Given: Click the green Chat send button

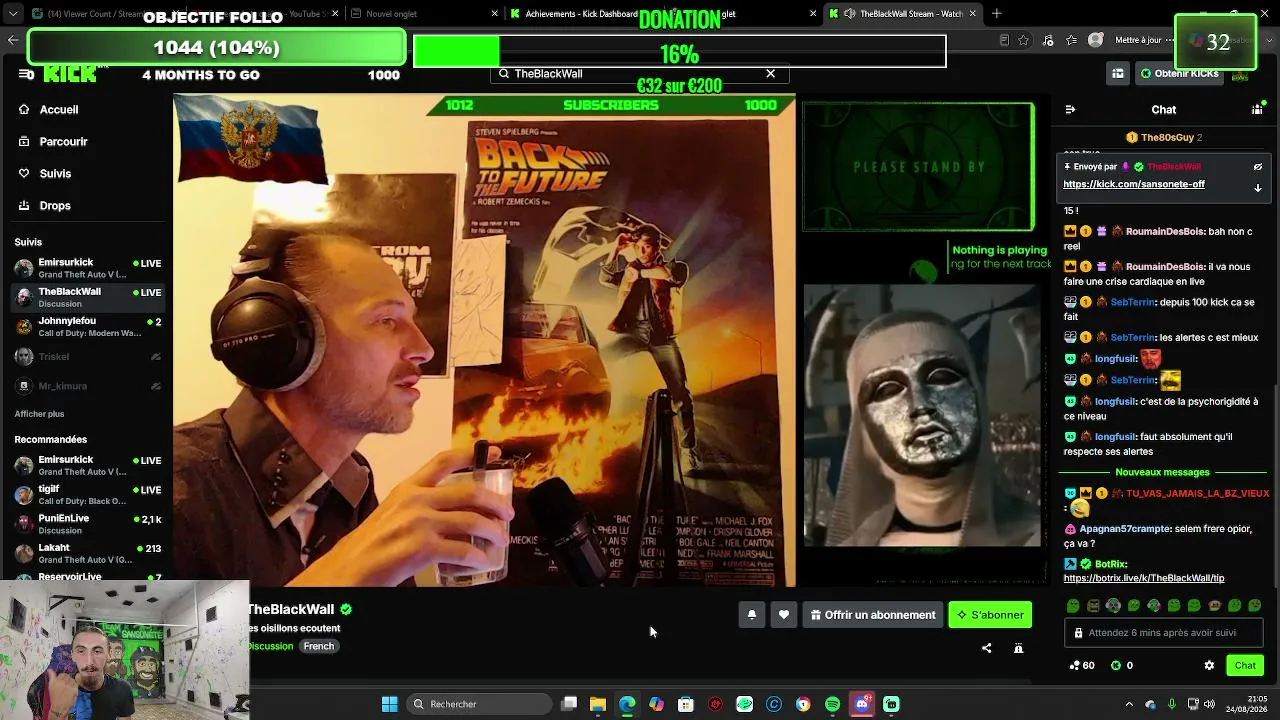Looking at the screenshot, I should coord(1245,665).
